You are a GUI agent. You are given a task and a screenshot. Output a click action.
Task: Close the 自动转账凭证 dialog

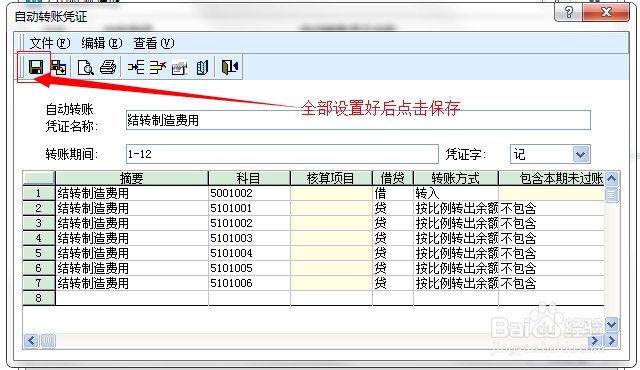pos(606,12)
